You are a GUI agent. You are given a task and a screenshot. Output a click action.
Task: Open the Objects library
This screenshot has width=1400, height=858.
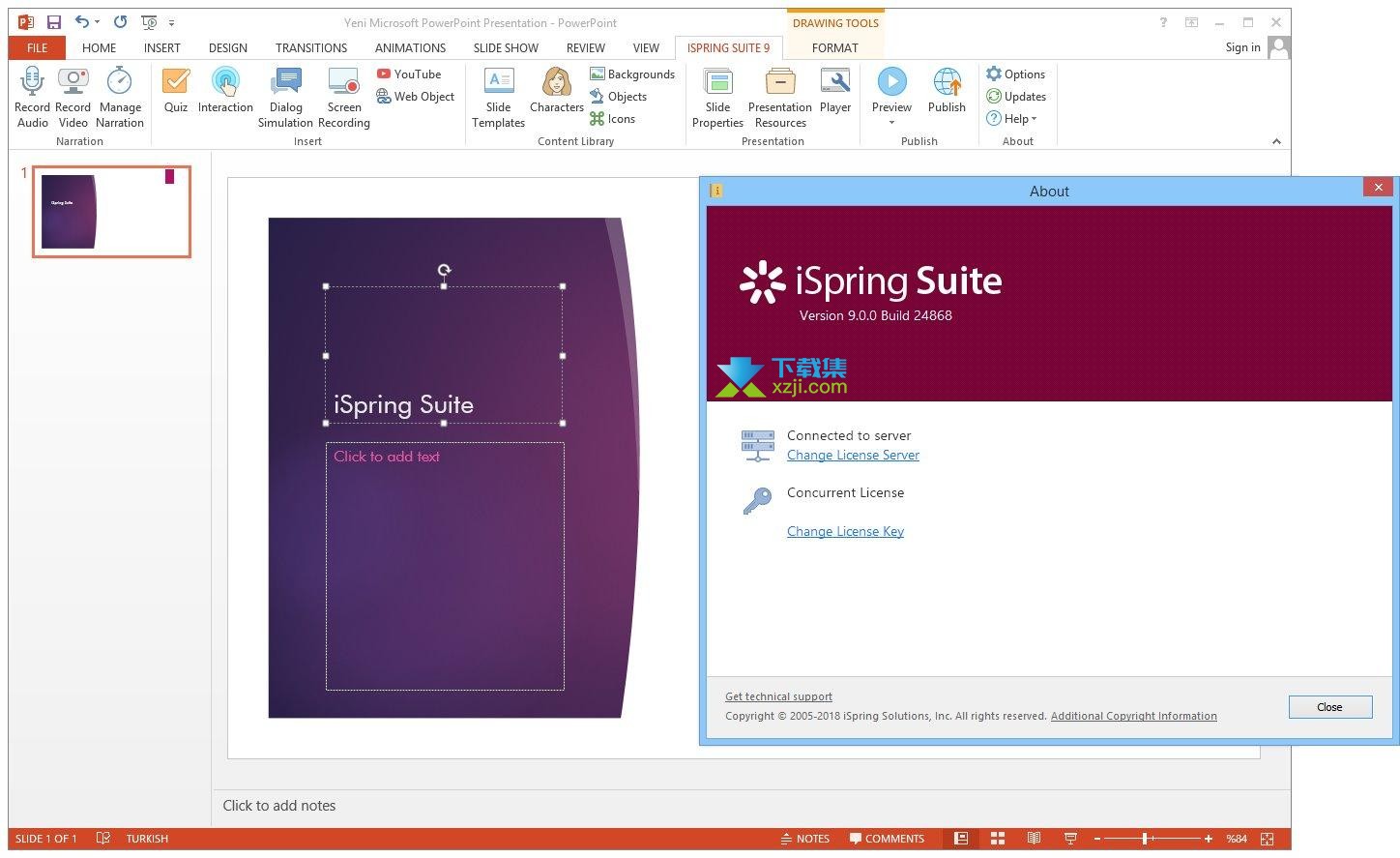point(619,96)
